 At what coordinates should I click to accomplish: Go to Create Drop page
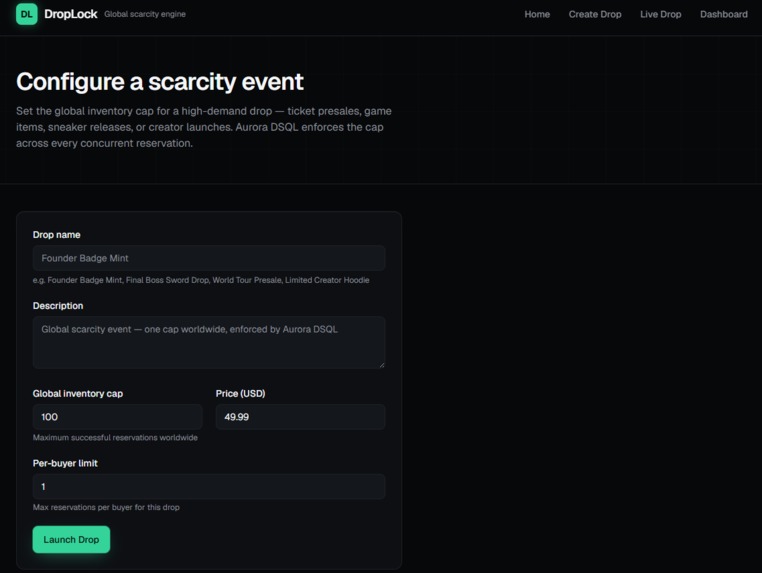click(595, 14)
